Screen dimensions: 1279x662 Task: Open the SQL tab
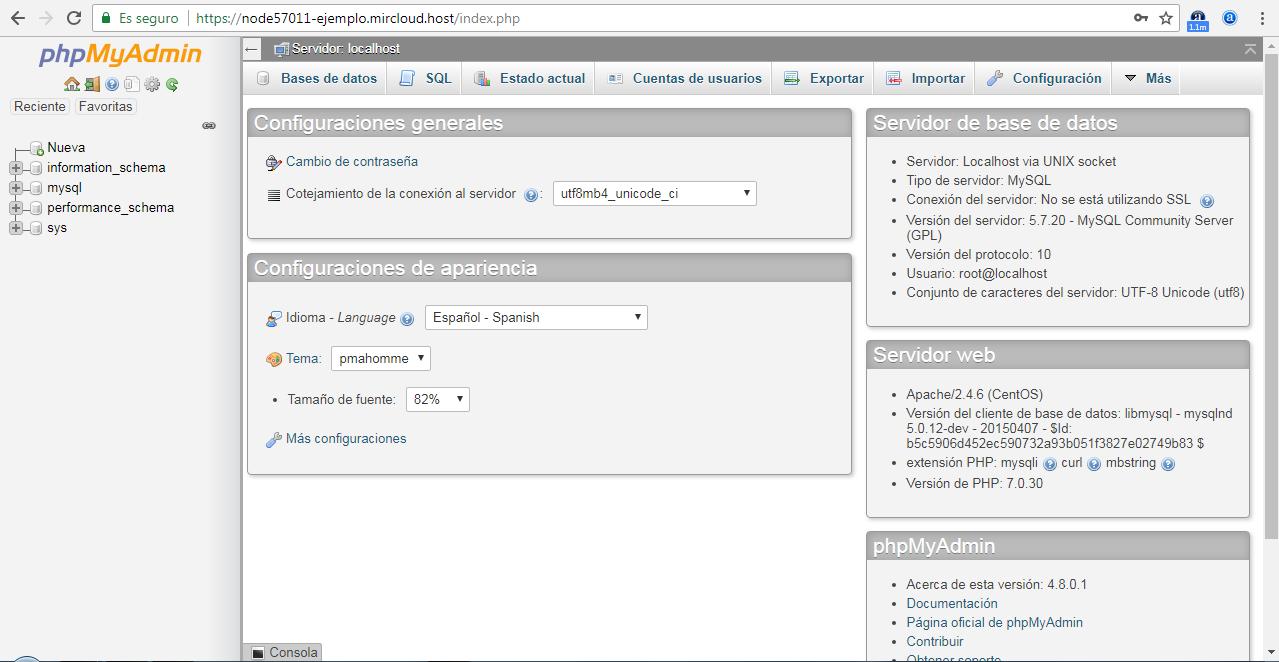click(x=425, y=78)
